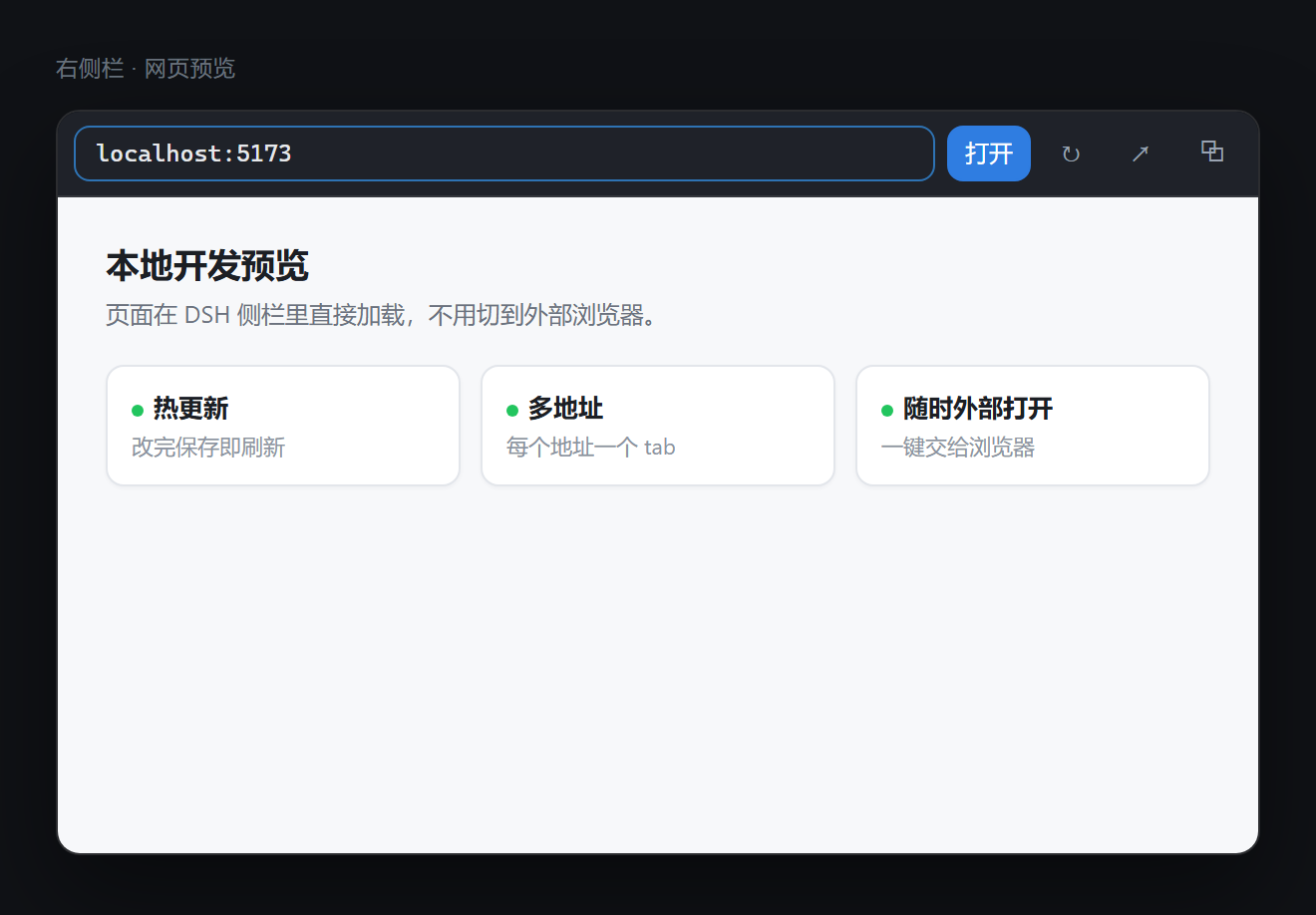The height and width of the screenshot is (915, 1316).
Task: Click the text 每个地址一个 tab
Action: pyautogui.click(x=591, y=448)
